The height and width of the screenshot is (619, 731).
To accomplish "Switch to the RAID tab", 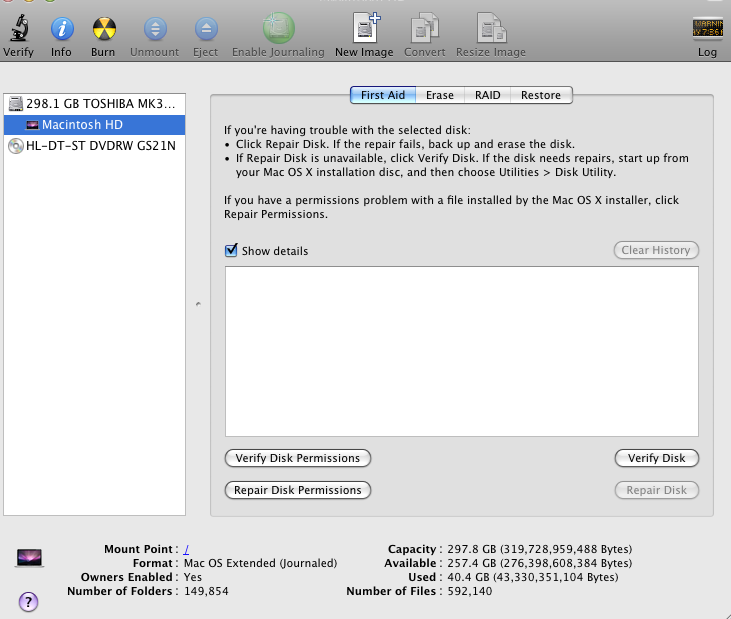I will pyautogui.click(x=488, y=95).
